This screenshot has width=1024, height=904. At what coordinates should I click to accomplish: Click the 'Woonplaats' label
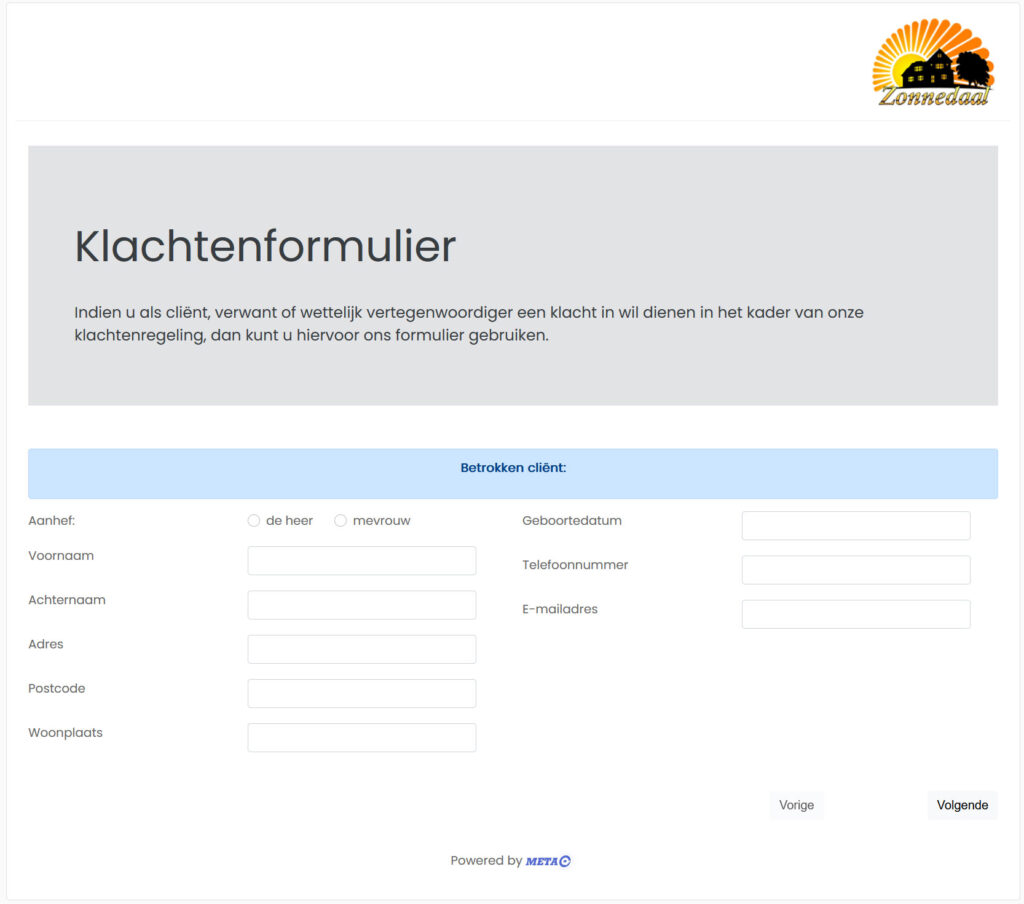tap(65, 733)
